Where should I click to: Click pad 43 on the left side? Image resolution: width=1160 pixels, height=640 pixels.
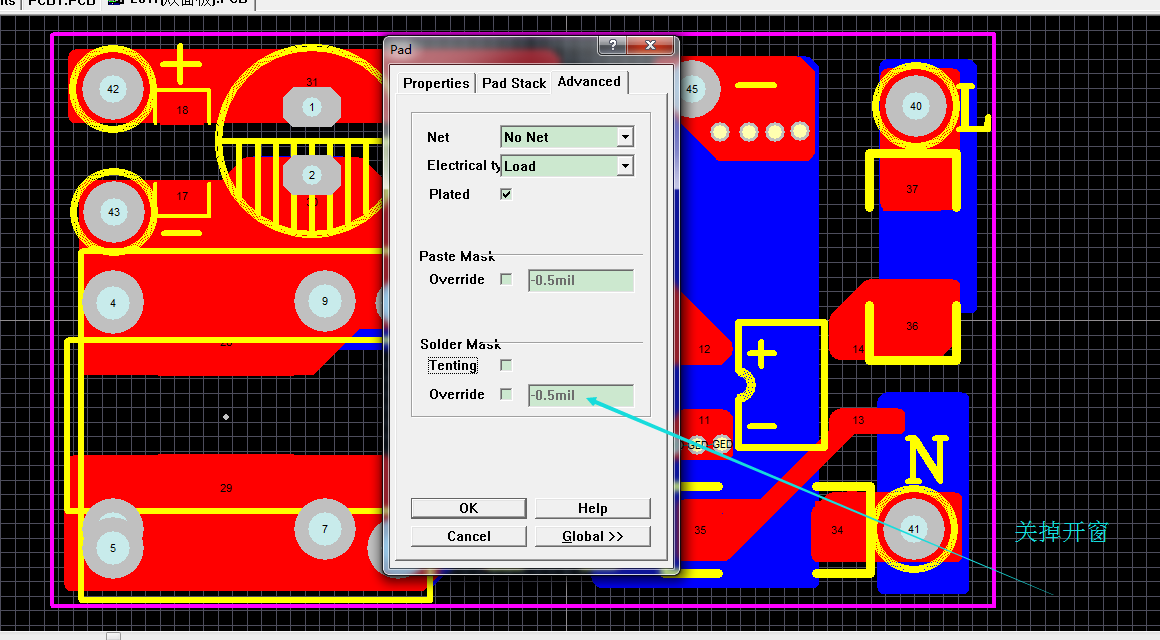click(x=113, y=212)
